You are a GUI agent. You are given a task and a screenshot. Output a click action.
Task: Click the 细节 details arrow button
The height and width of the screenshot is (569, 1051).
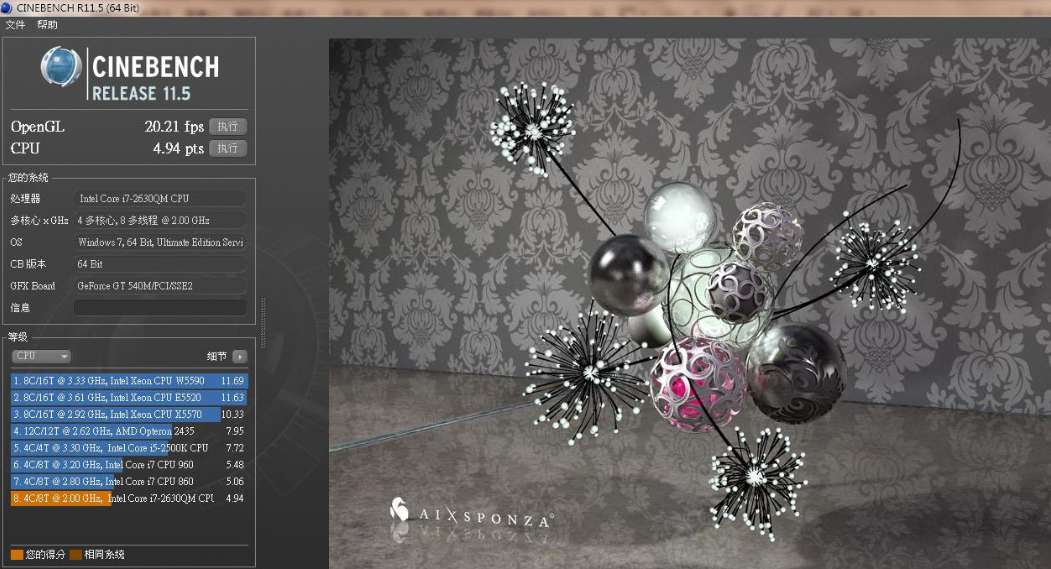click(240, 357)
